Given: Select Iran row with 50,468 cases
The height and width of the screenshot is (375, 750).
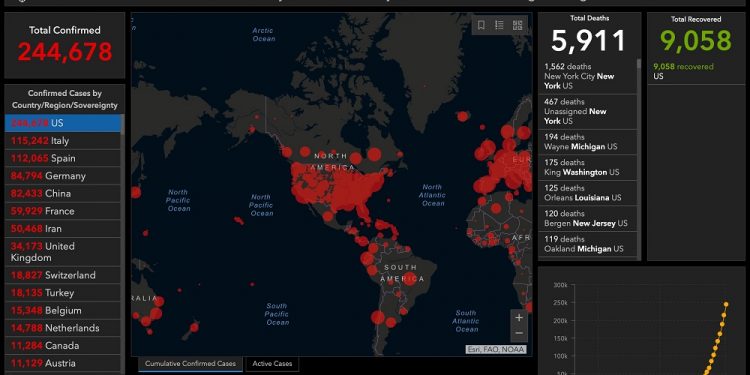Looking at the screenshot, I should (x=63, y=229).
